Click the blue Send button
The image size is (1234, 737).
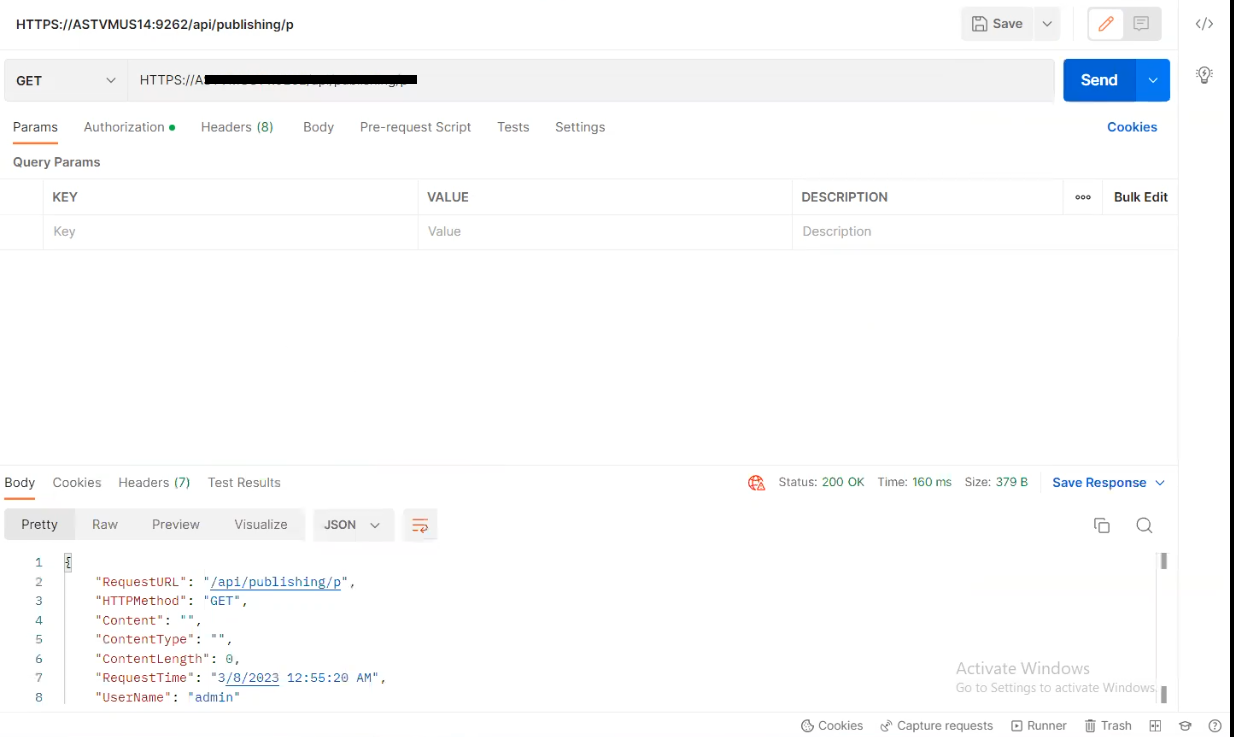click(x=1098, y=80)
